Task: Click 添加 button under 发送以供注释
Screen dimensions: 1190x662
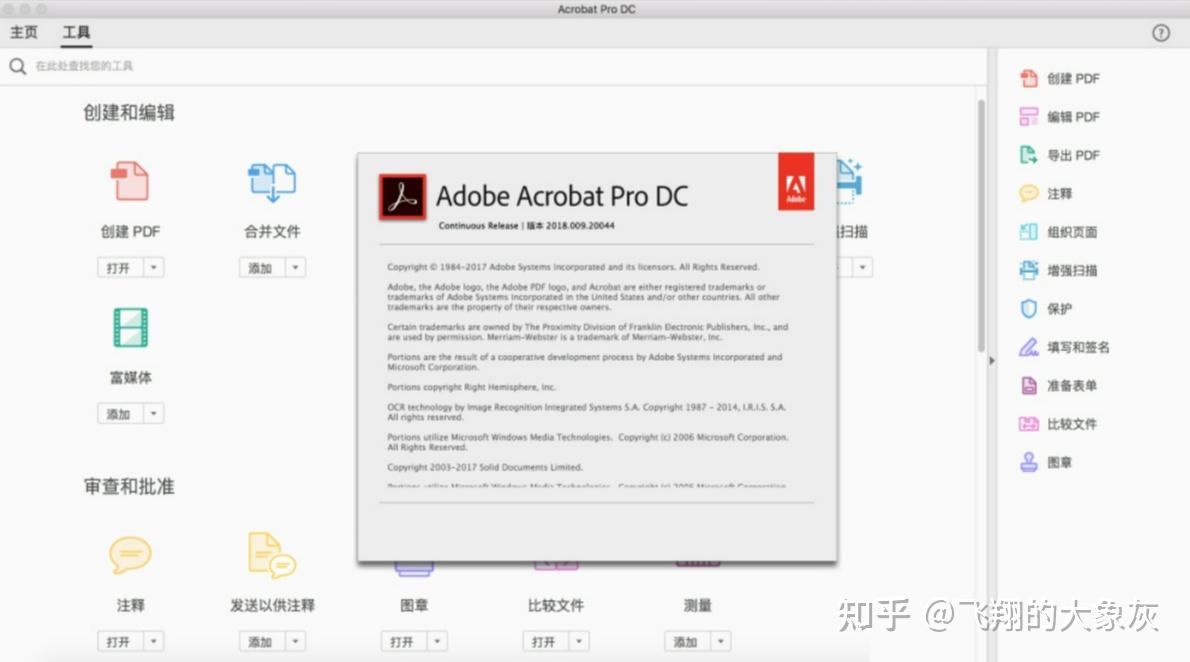Action: (x=262, y=642)
